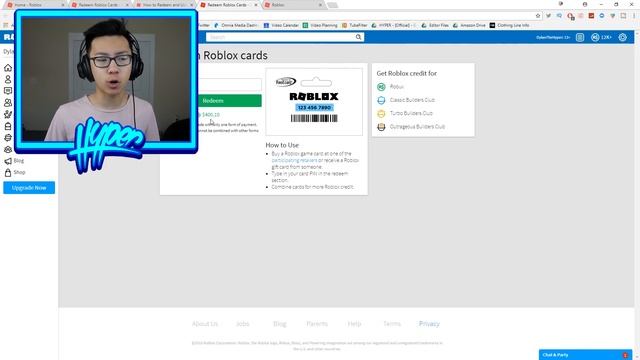
Task: Open the Home icon in Roblox sidebar
Action: click(x=8, y=68)
